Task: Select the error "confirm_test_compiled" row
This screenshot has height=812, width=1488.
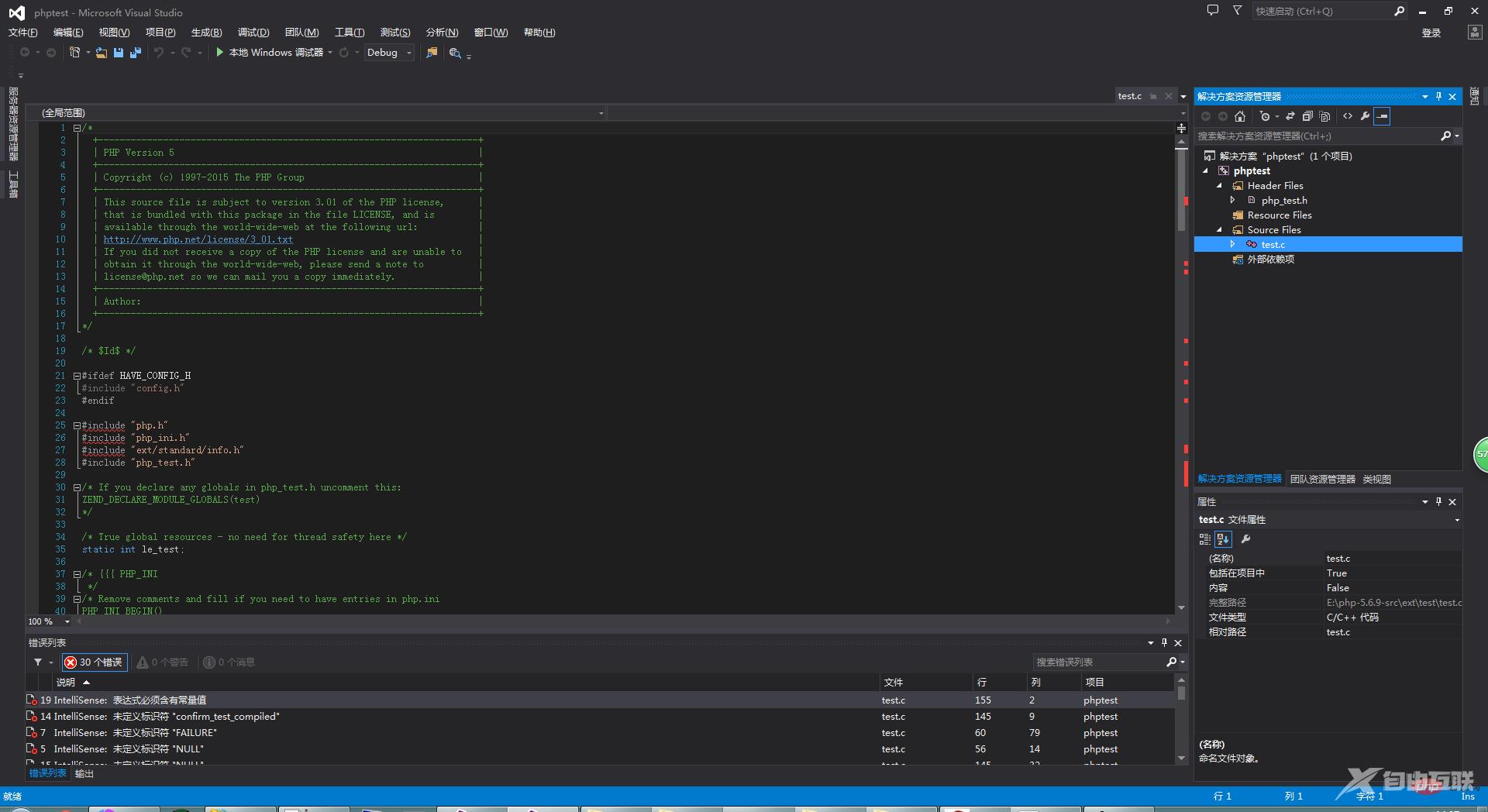Action: [601, 717]
